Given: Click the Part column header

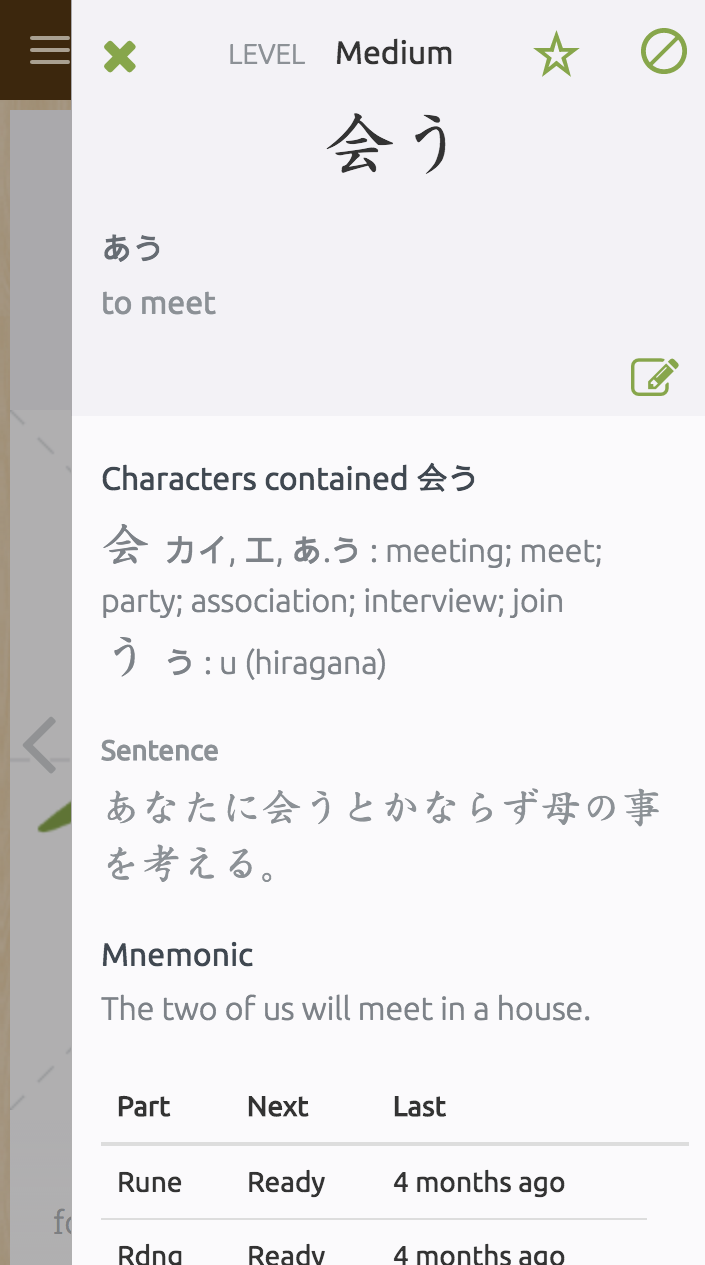Looking at the screenshot, I should click(144, 1106).
